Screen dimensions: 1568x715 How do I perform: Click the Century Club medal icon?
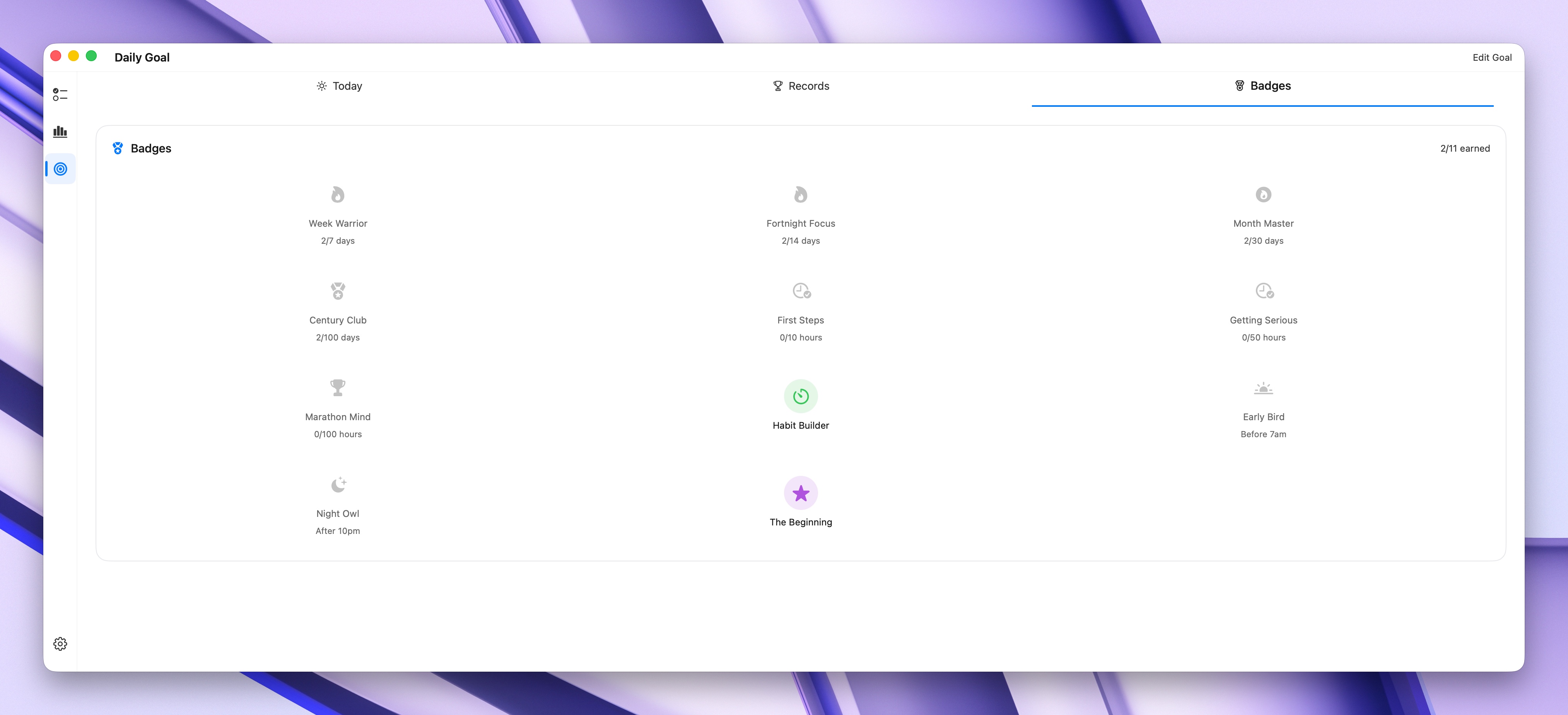(338, 291)
